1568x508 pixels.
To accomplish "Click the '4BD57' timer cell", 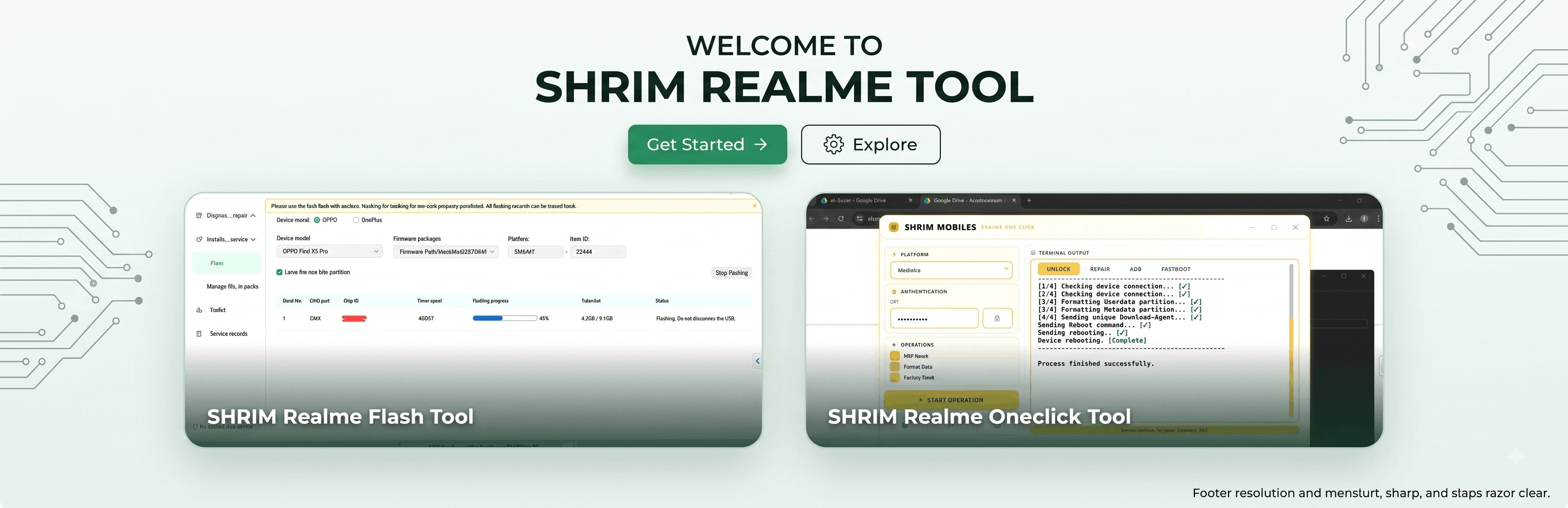I will (x=426, y=318).
